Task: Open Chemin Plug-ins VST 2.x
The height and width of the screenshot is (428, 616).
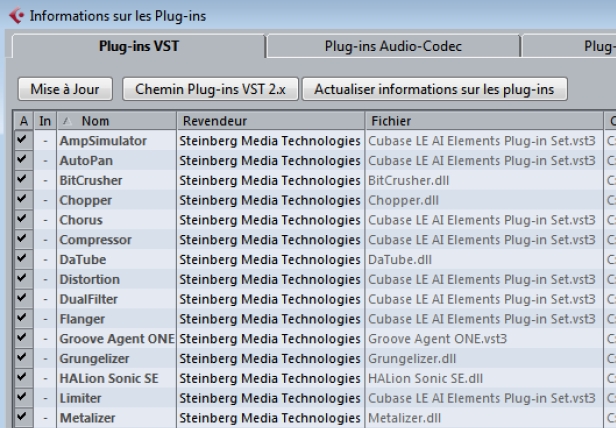Action: click(211, 89)
